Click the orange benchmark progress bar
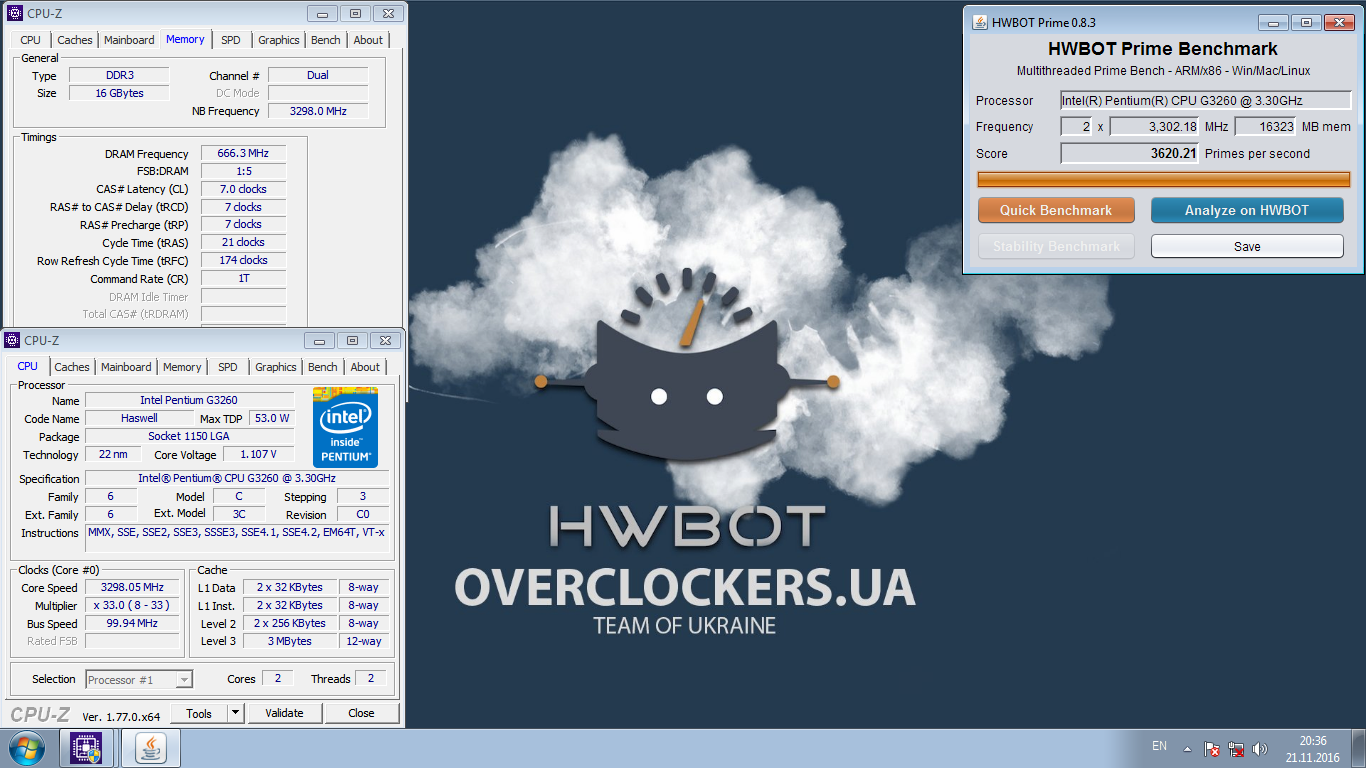This screenshot has height=768, width=1366. 1164,179
